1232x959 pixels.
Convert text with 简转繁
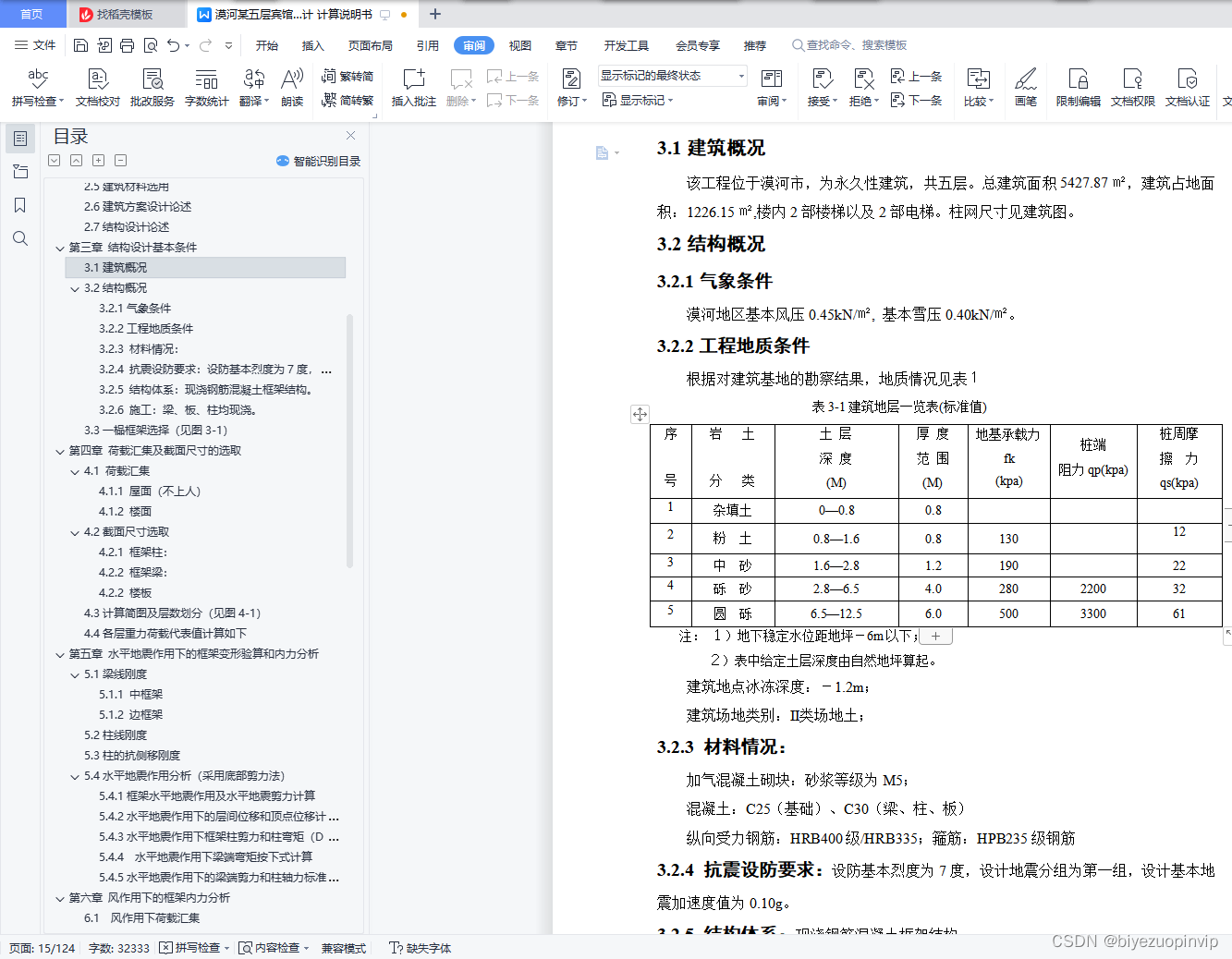point(348,100)
